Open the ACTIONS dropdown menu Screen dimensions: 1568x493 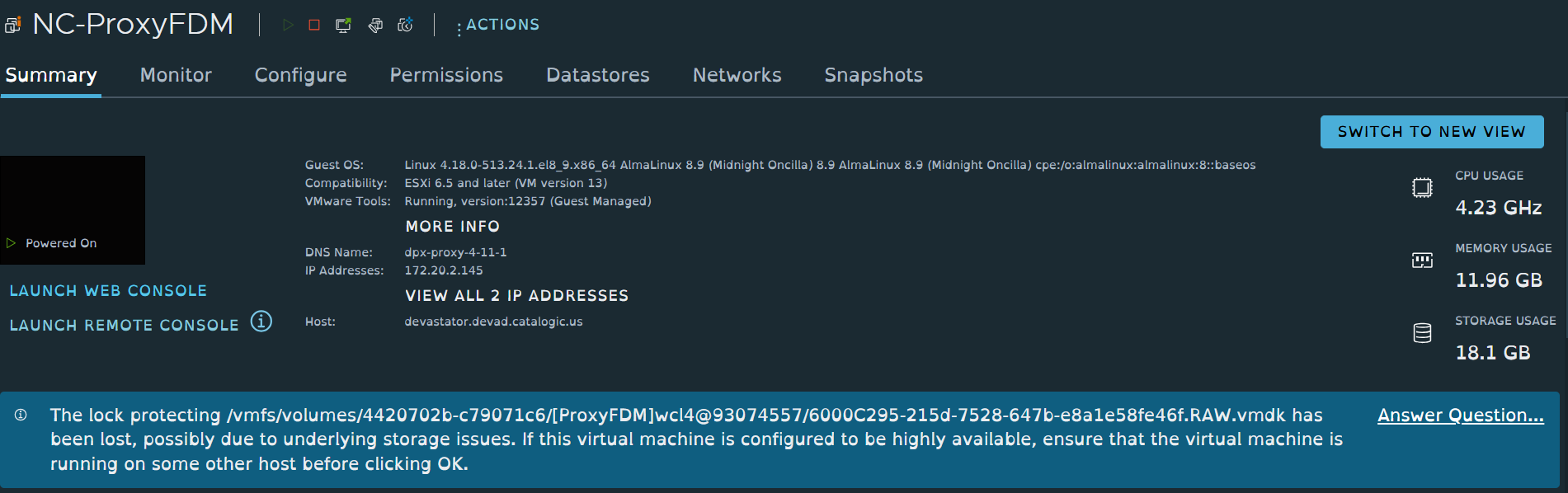pos(498,26)
